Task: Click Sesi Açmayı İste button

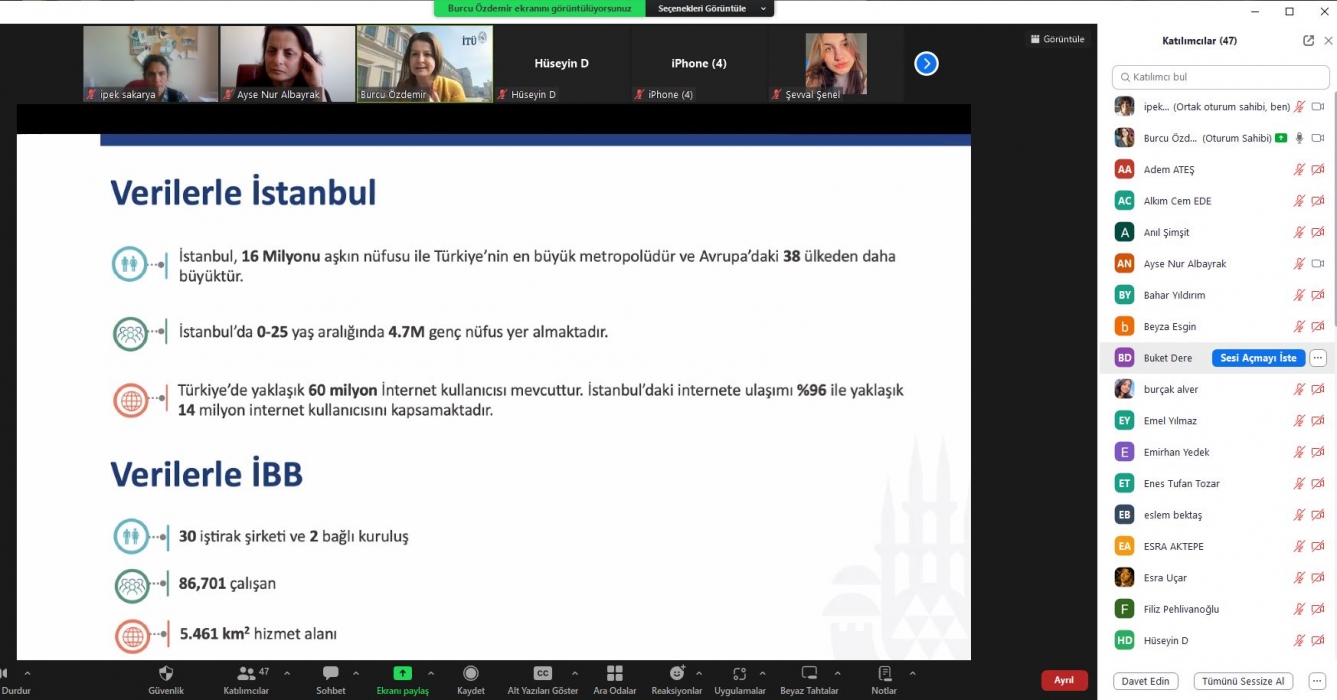Action: [1258, 358]
